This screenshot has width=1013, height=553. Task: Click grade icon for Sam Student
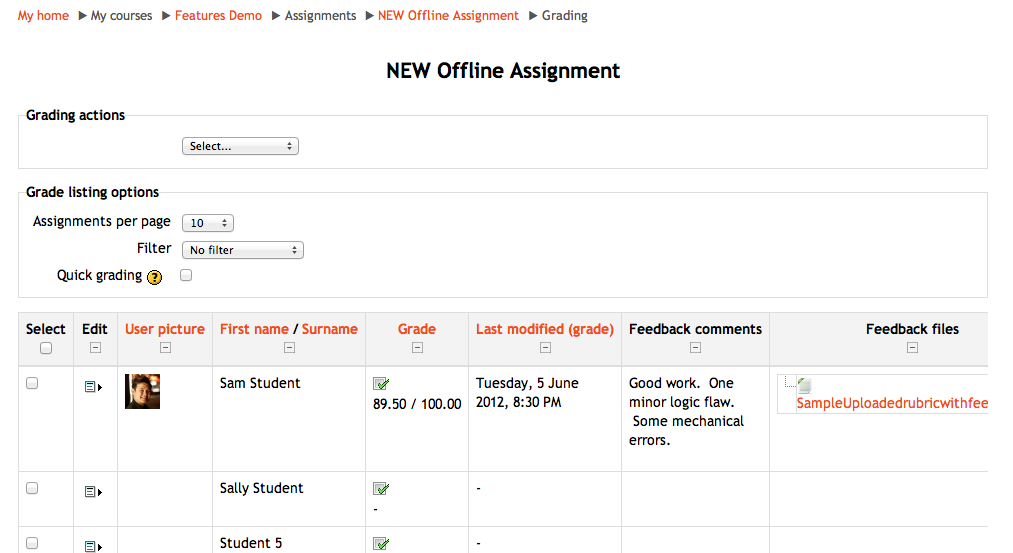[381, 384]
